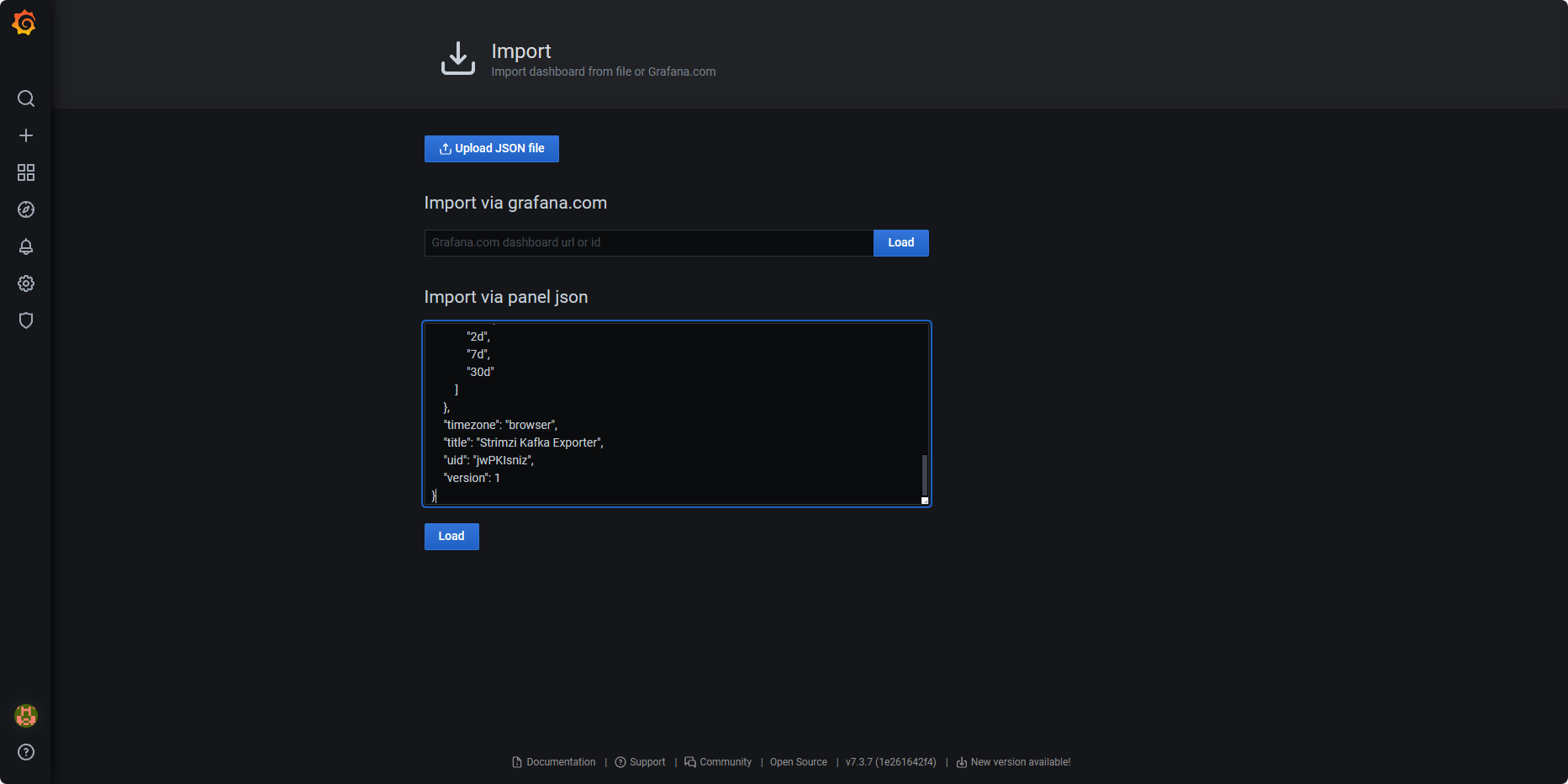Click the Grafana logo home icon
1568x784 pixels.
tap(24, 23)
